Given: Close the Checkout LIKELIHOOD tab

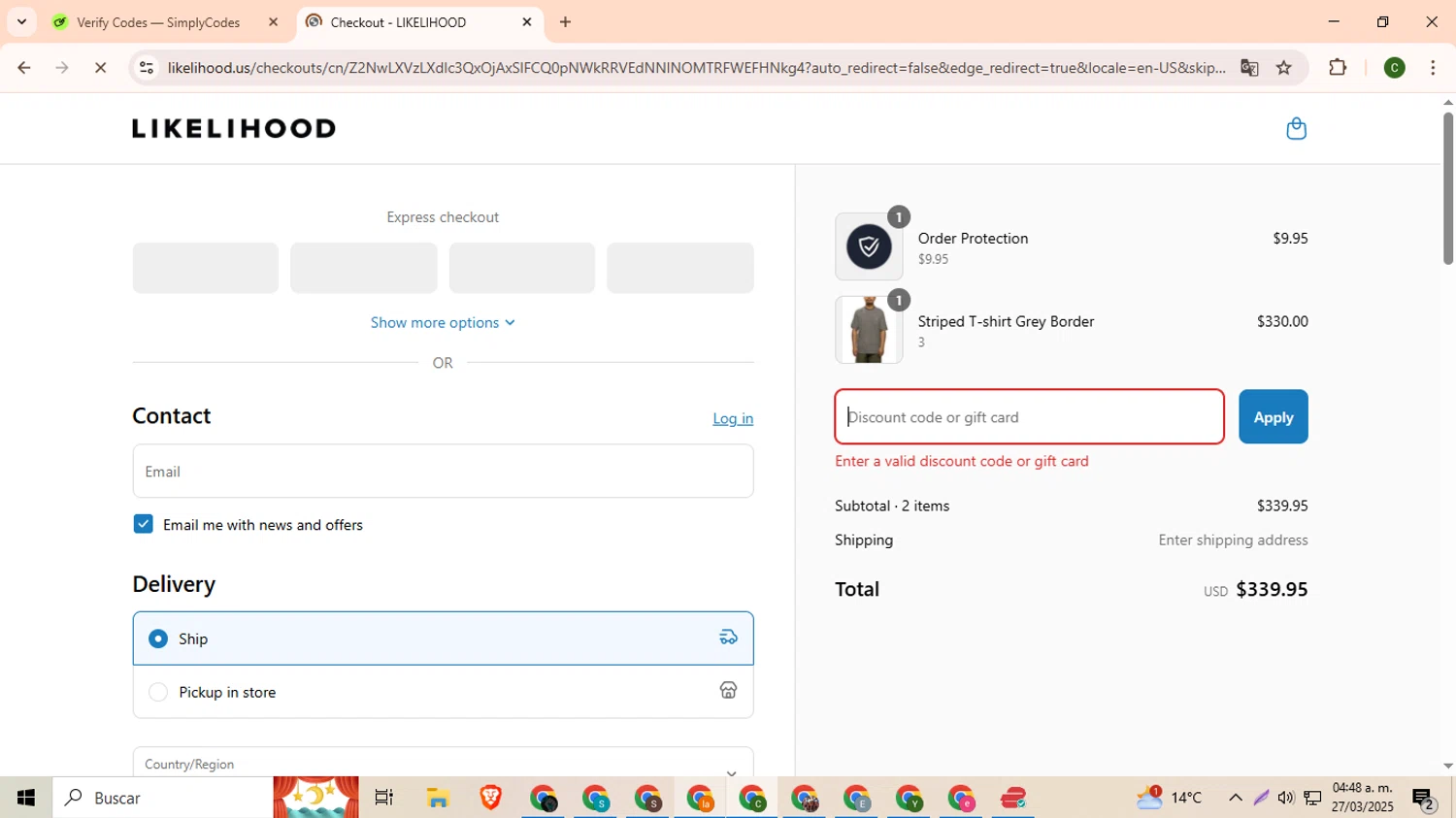Looking at the screenshot, I should click(527, 21).
